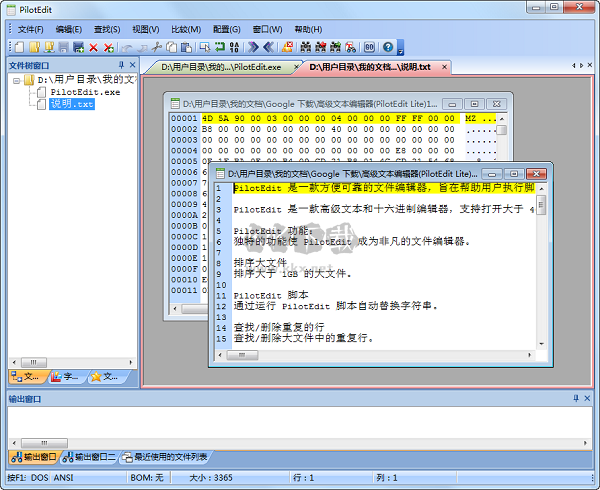Screen dimensions: 600x490
Task: Select 说明.txt in the file tree
Action: [72, 104]
